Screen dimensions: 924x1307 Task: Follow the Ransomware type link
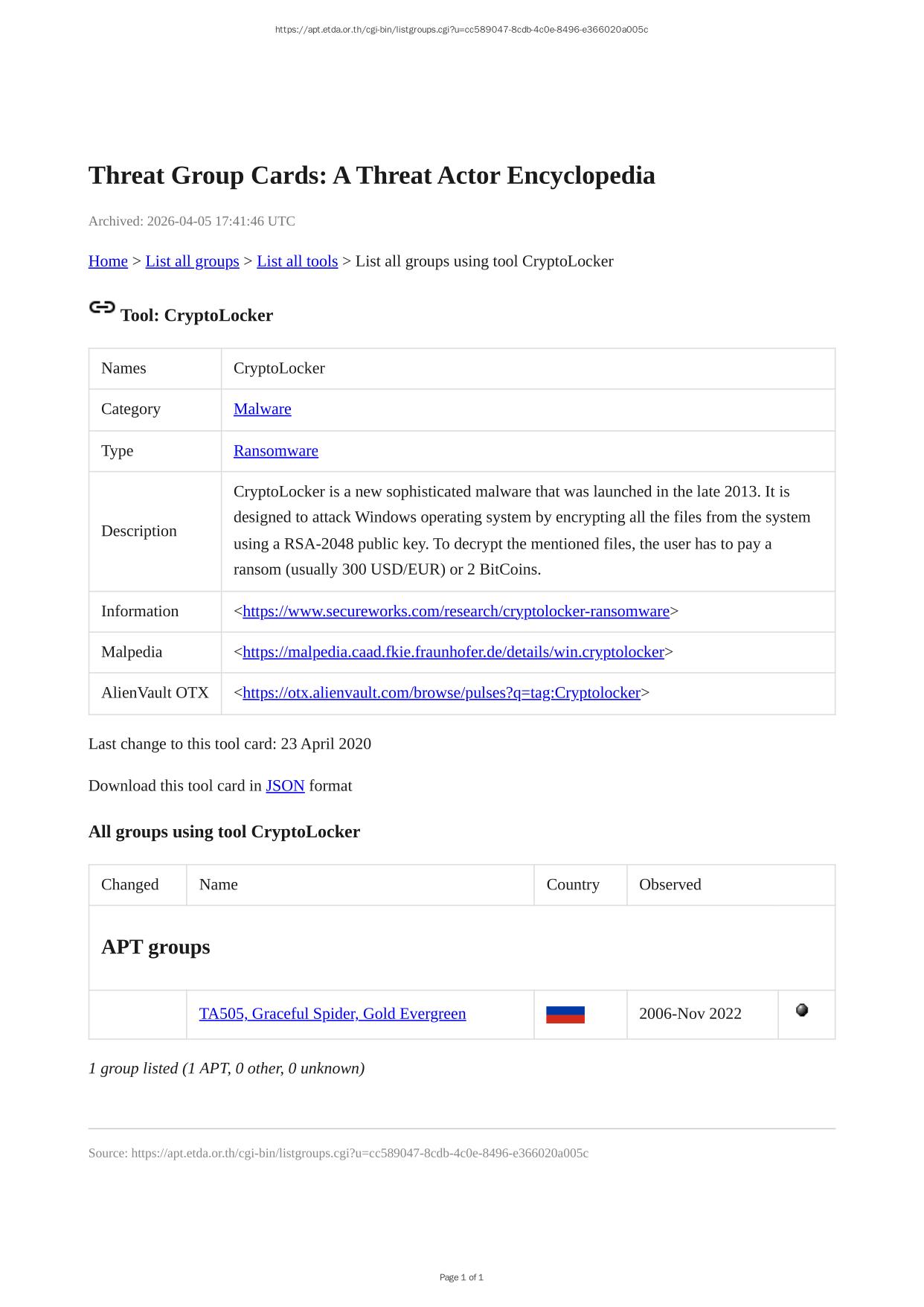[275, 451]
